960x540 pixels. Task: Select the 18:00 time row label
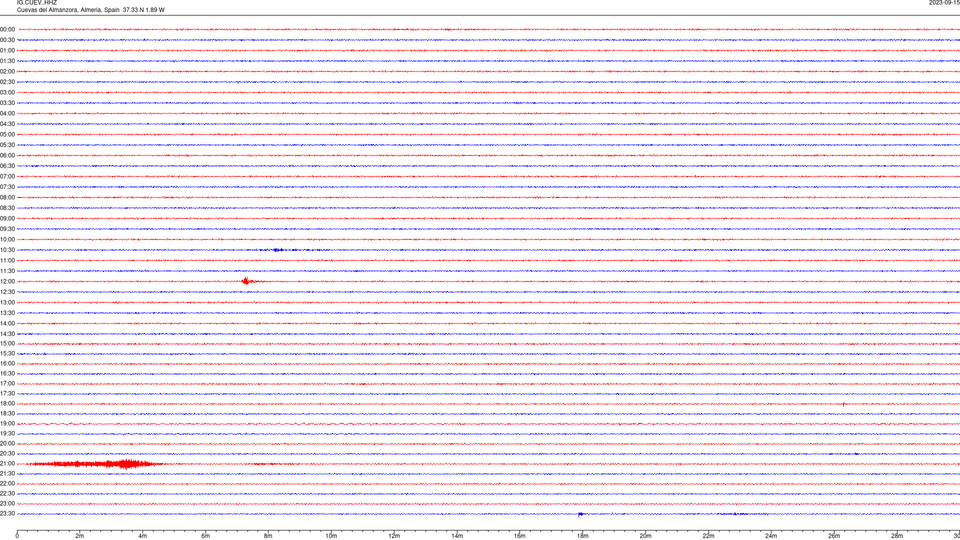(x=7, y=403)
